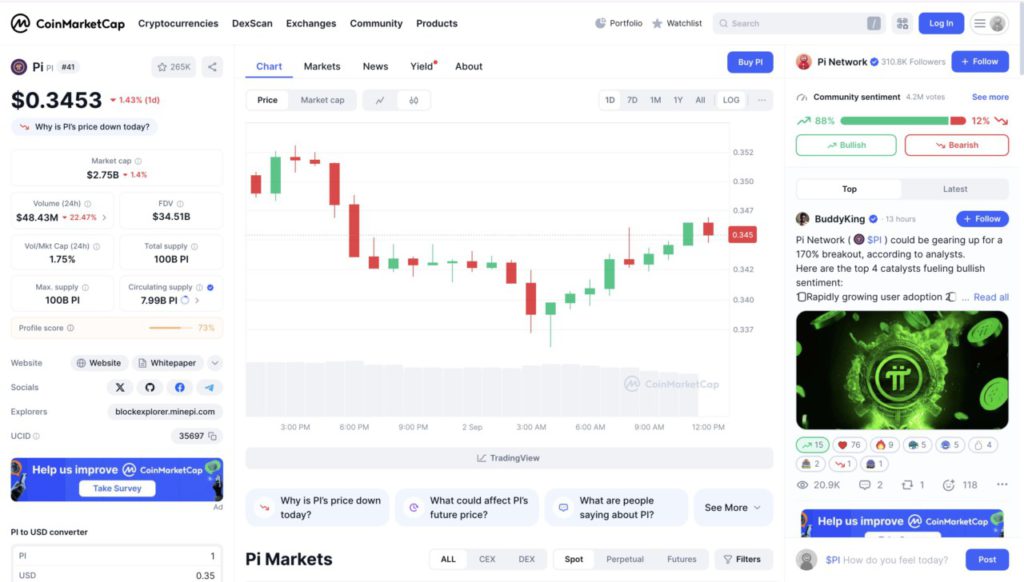Switch to the Markets tab

[322, 67]
